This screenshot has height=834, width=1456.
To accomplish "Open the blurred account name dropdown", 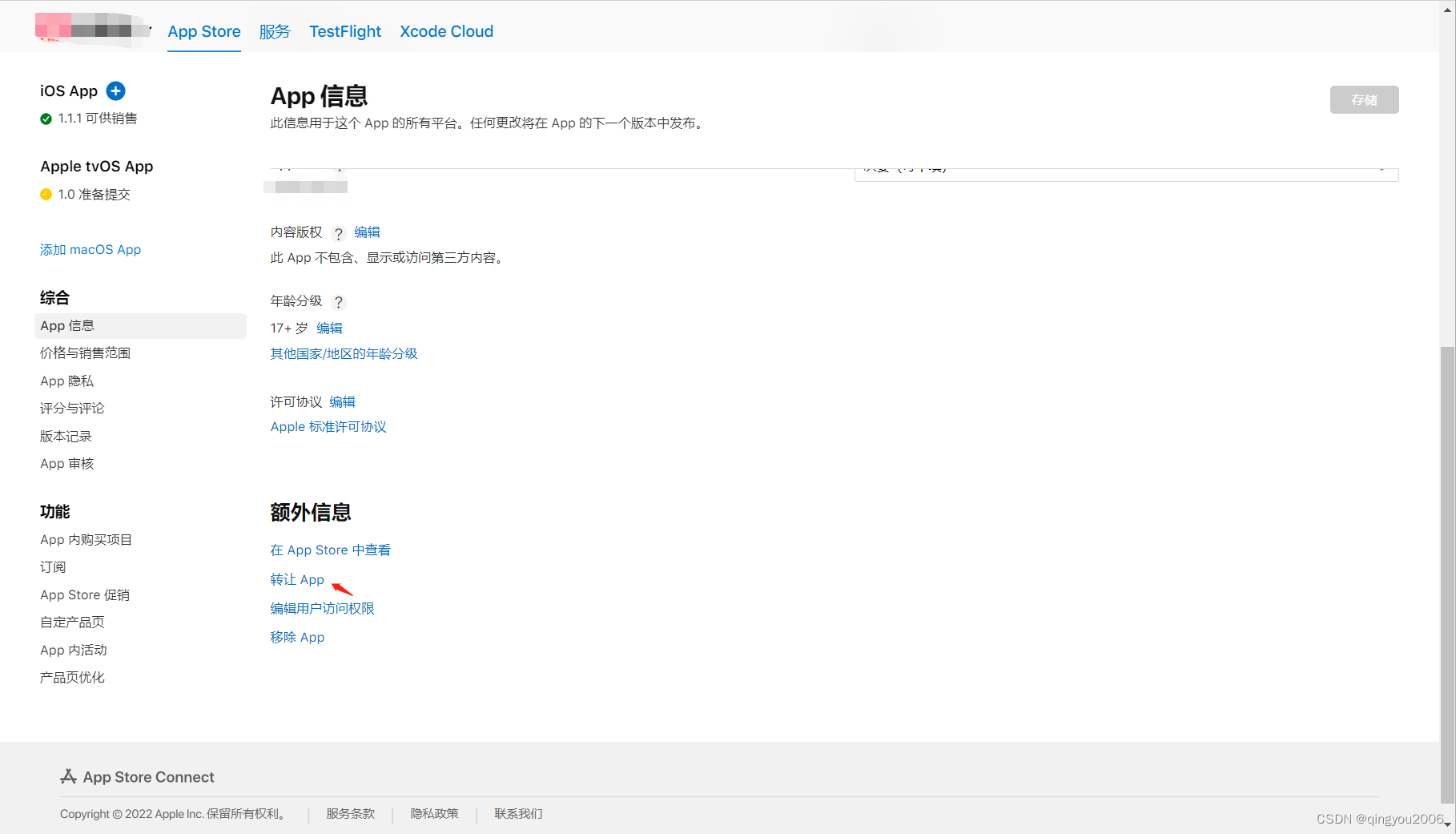I will 94,29.
